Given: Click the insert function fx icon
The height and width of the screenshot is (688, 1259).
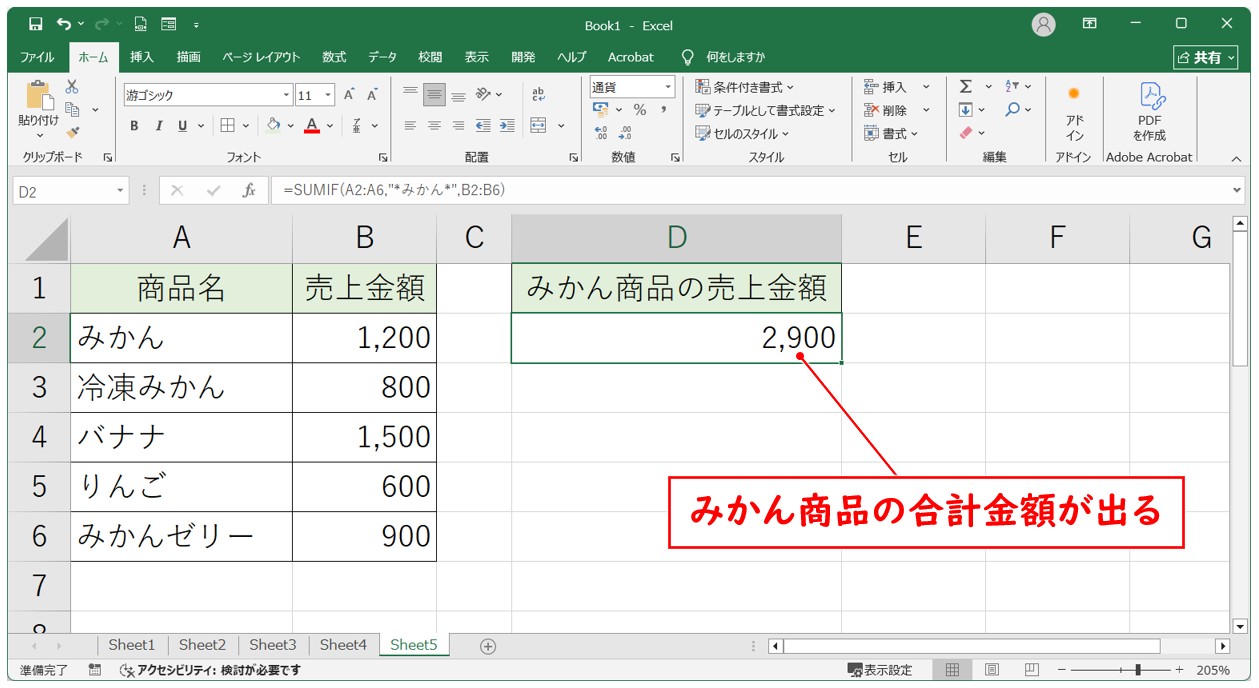Looking at the screenshot, I should 249,191.
